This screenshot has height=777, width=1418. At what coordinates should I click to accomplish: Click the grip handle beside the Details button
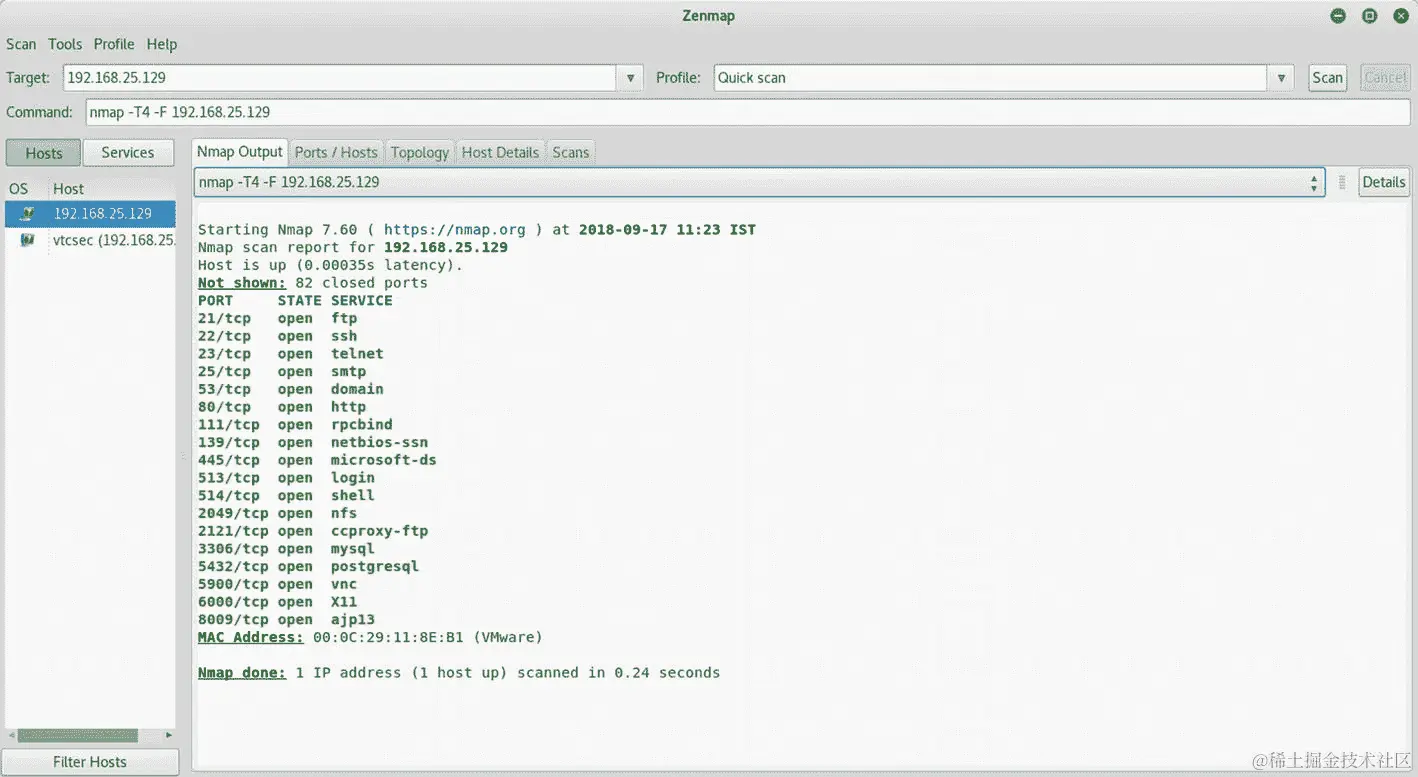(x=1342, y=182)
